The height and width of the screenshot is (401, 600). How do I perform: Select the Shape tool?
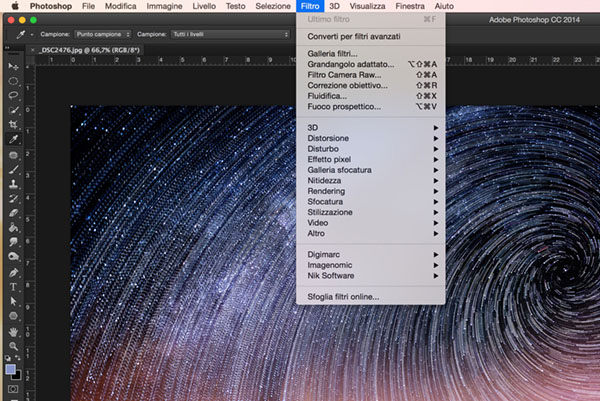[x=13, y=316]
